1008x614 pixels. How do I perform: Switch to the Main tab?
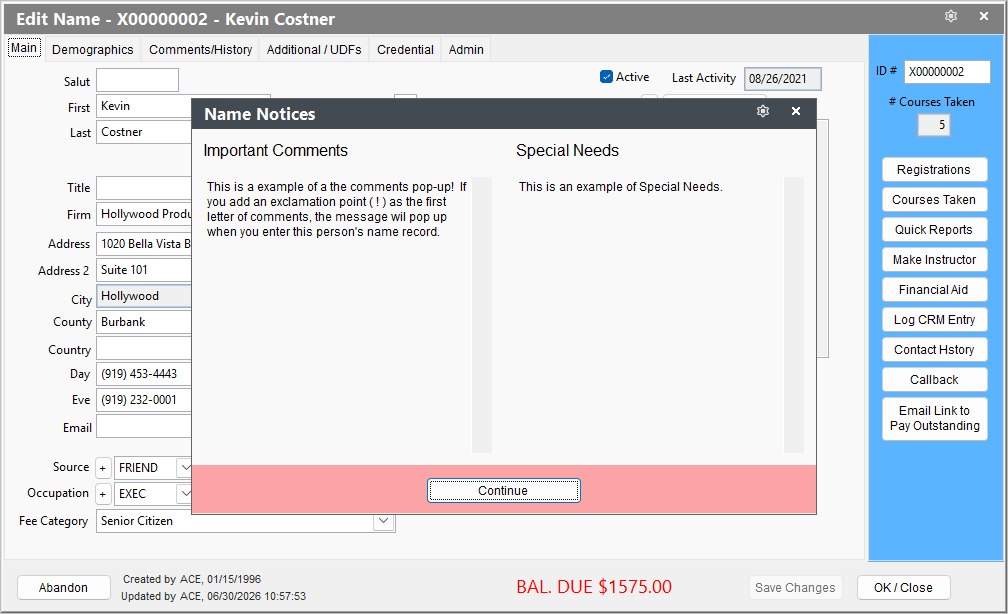click(x=24, y=48)
